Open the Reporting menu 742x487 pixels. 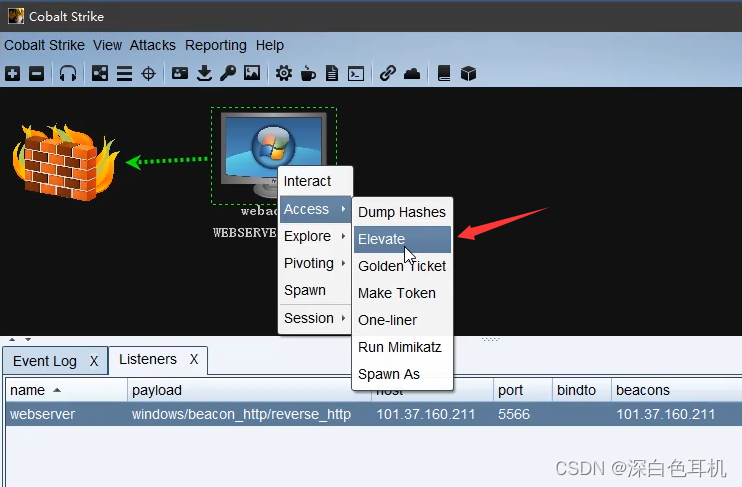coord(216,45)
